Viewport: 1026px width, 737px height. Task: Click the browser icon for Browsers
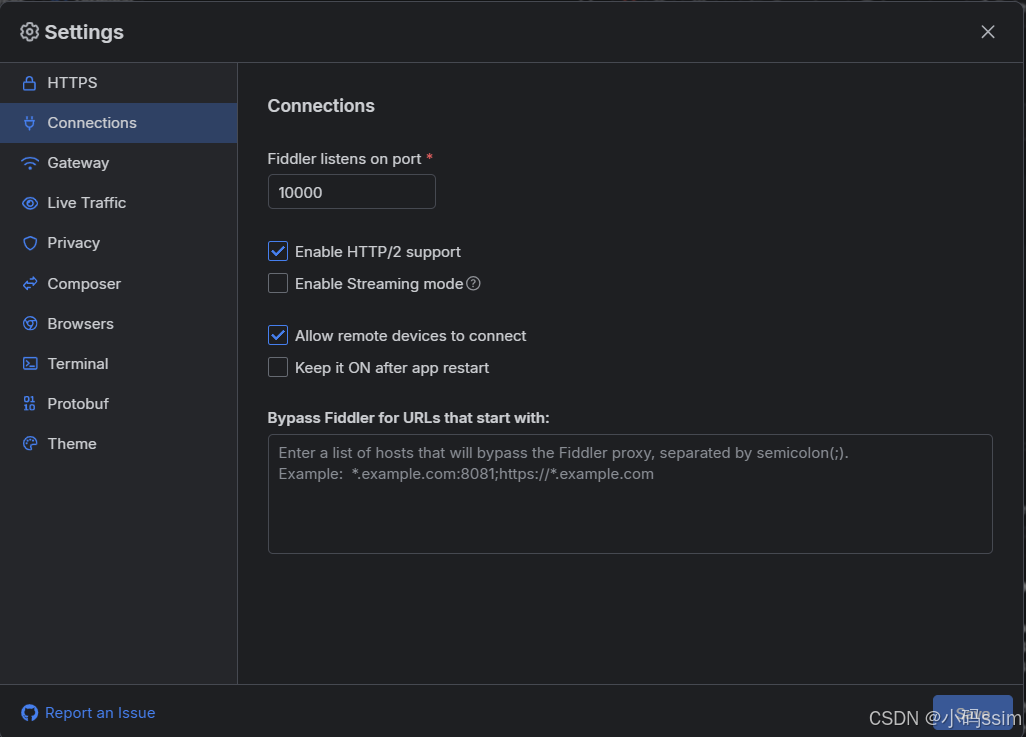coord(29,323)
